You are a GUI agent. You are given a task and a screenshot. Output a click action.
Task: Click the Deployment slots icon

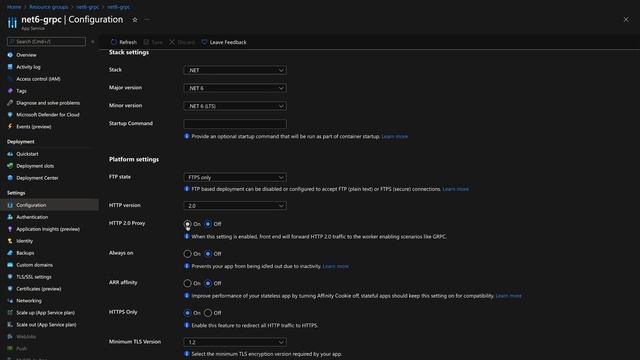[x=10, y=166]
